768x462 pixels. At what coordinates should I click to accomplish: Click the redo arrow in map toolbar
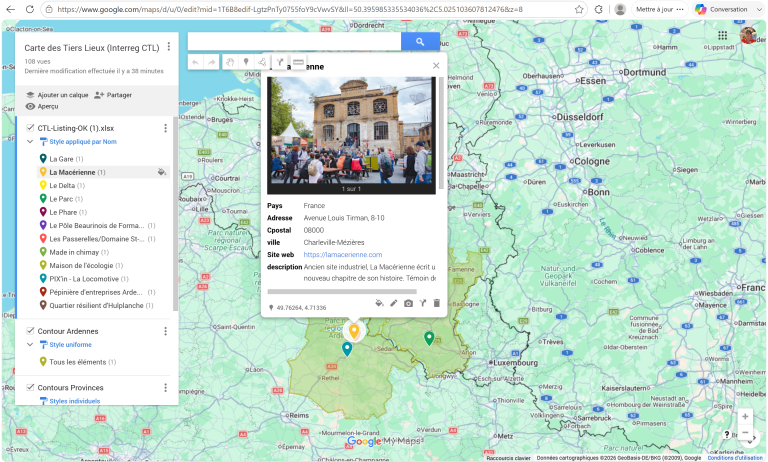point(212,62)
